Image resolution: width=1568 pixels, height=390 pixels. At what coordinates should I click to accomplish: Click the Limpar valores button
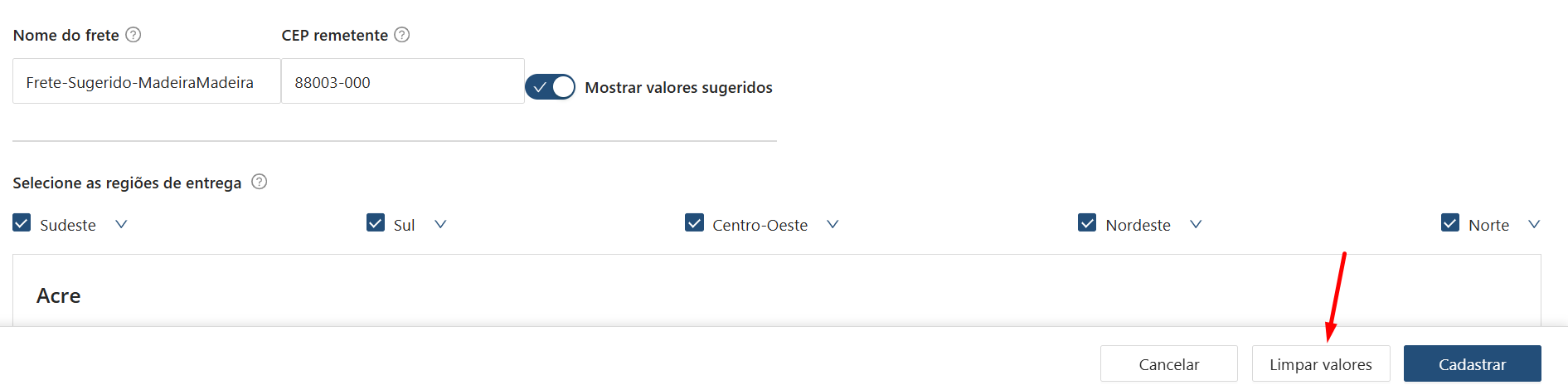[1320, 364]
